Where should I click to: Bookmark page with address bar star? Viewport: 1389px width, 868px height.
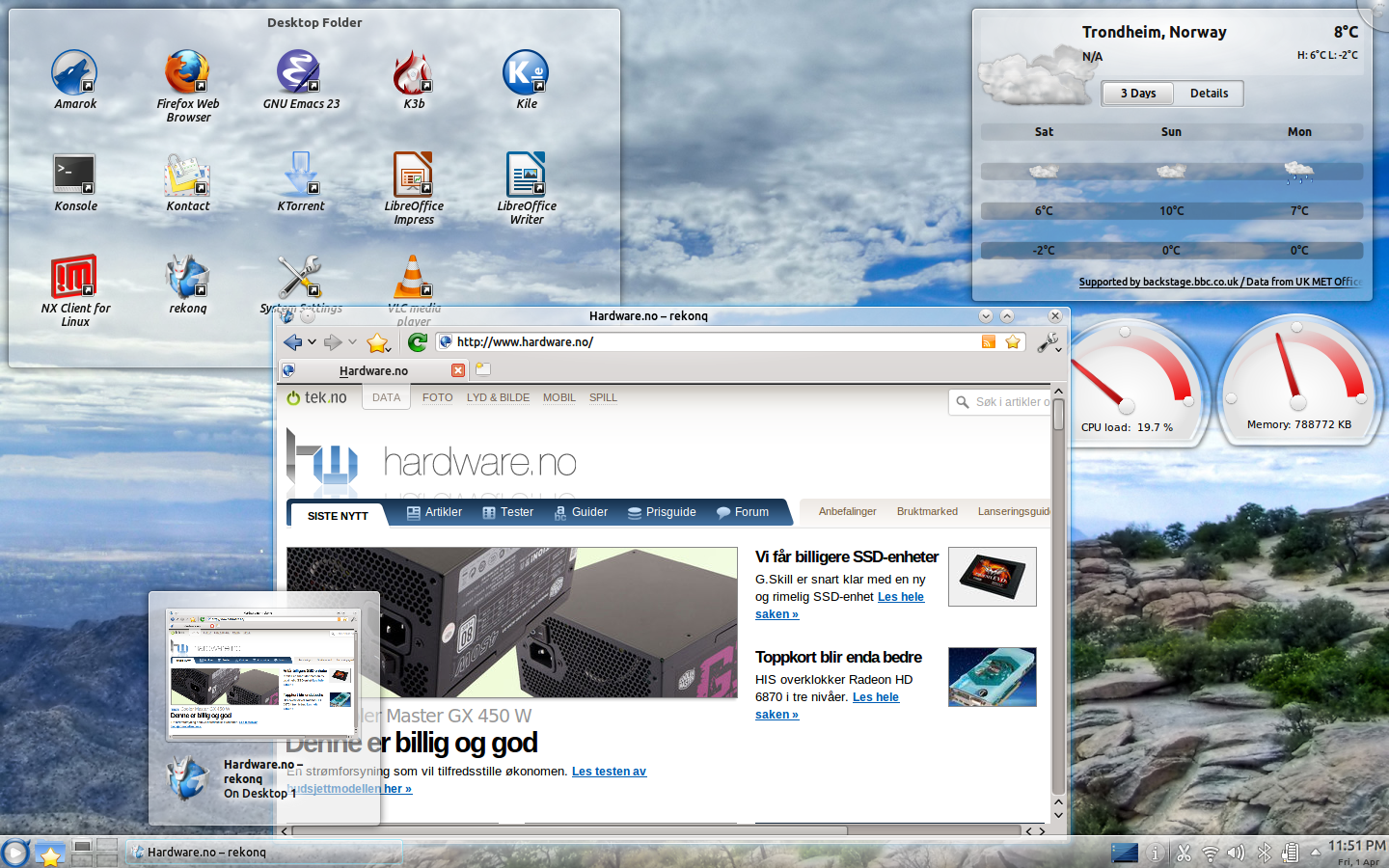click(x=1013, y=341)
